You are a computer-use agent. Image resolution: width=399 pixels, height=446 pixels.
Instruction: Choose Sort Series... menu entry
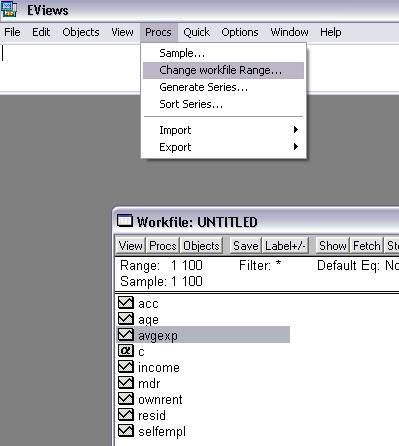(x=223, y=104)
